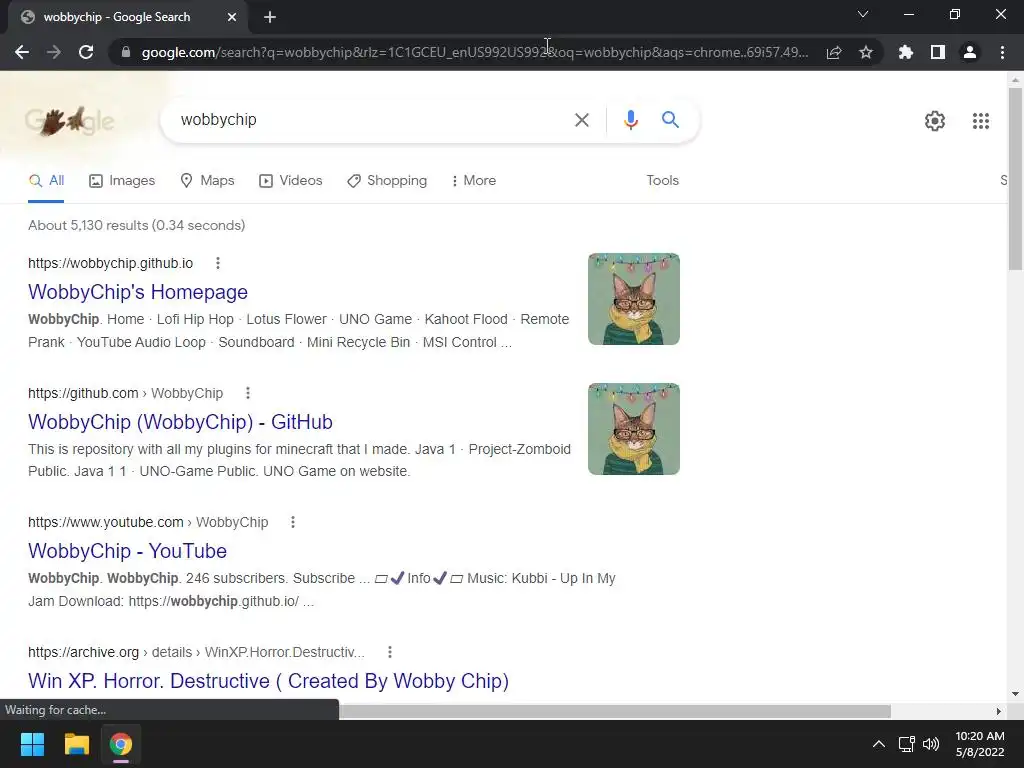
Task: Toggle the browser side panel
Action: (938, 52)
